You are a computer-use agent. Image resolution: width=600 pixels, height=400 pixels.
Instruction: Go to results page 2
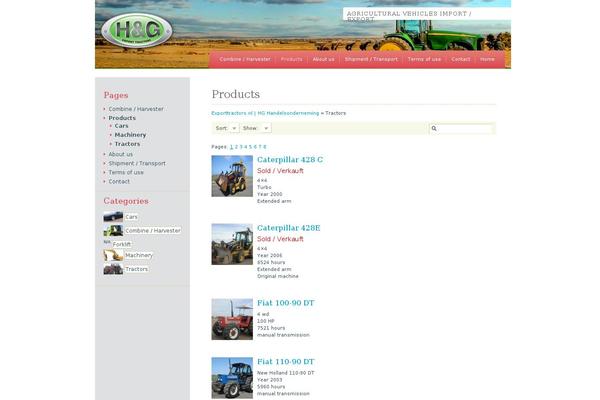click(236, 147)
